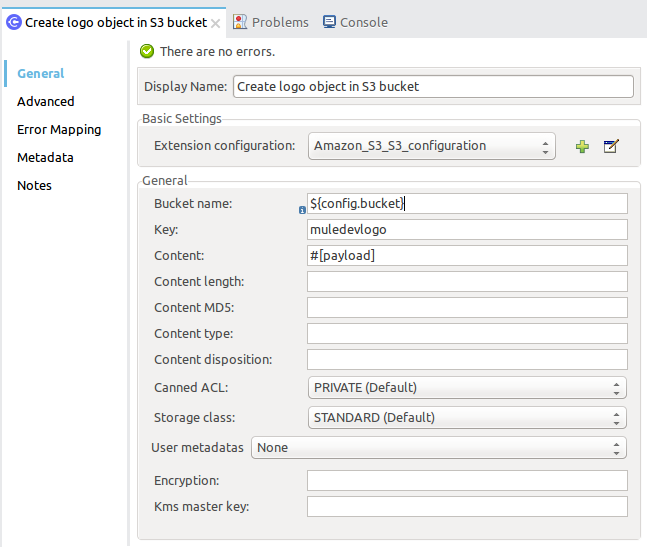This screenshot has height=547, width=647.
Task: Open the Extension configuration dropdown
Action: (x=431, y=146)
